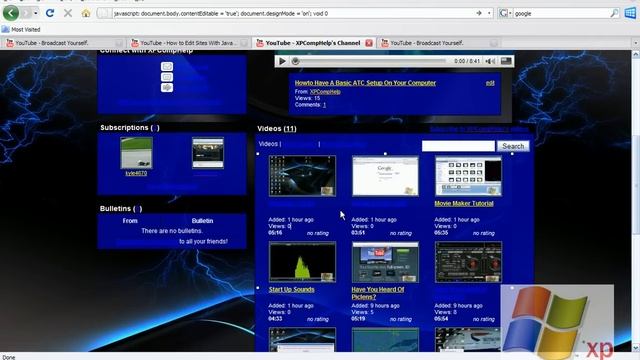The width and height of the screenshot is (640, 360).
Task: Click the send message envelope icon
Action: 167,66
